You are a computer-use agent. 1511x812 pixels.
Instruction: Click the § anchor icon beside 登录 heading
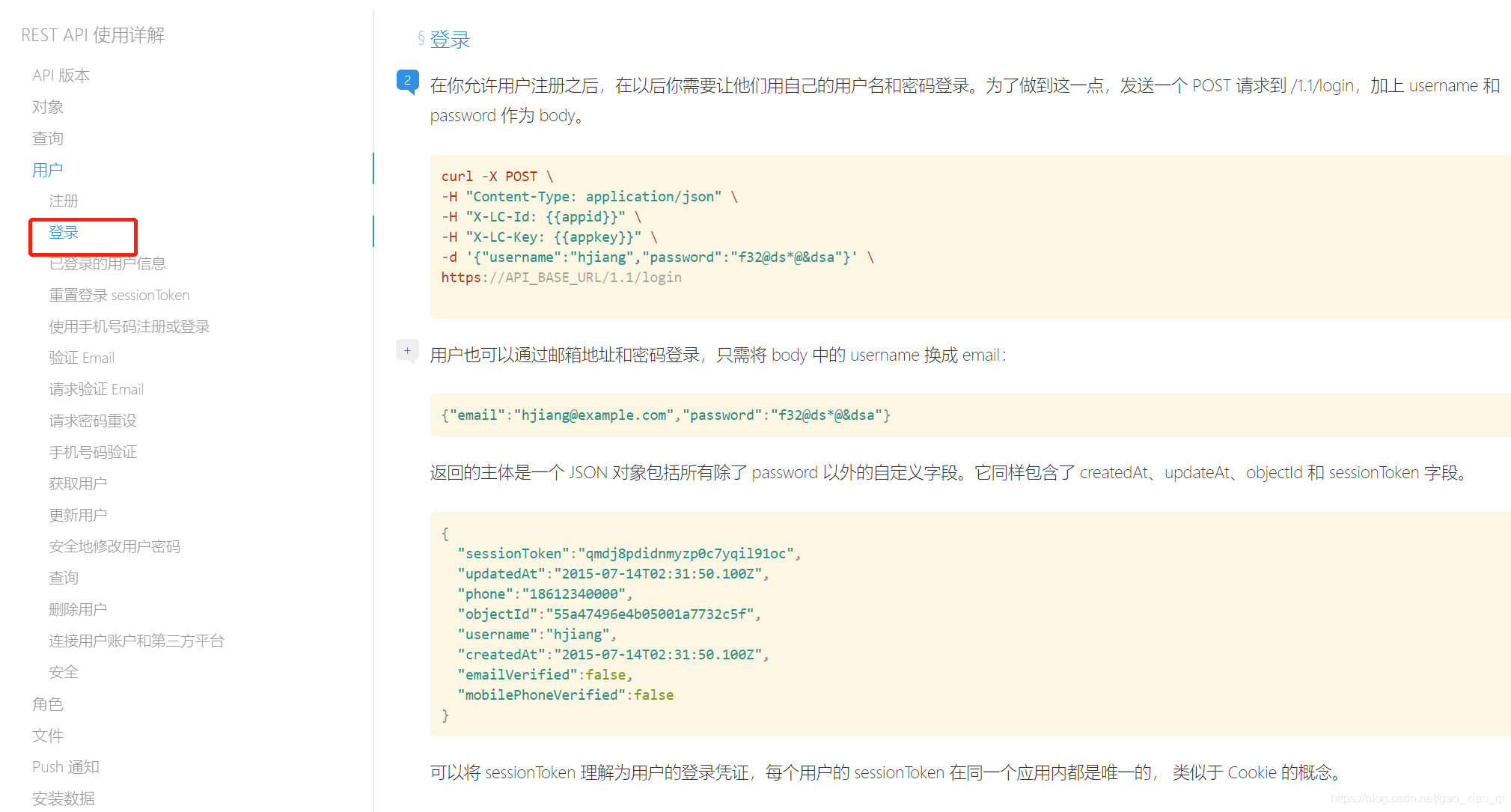421,39
